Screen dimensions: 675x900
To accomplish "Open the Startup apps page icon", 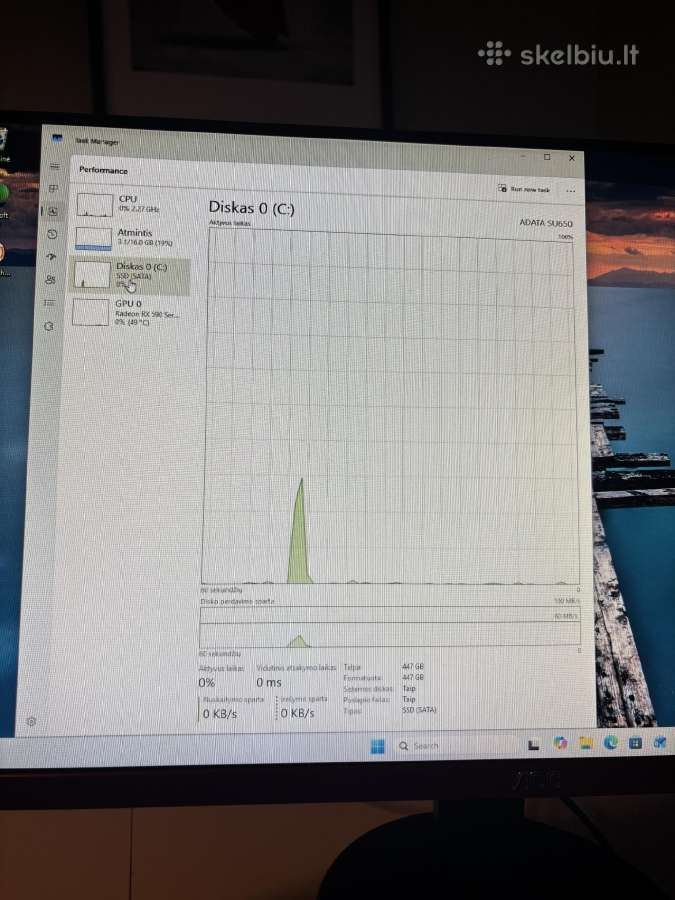I will pyautogui.click(x=52, y=257).
